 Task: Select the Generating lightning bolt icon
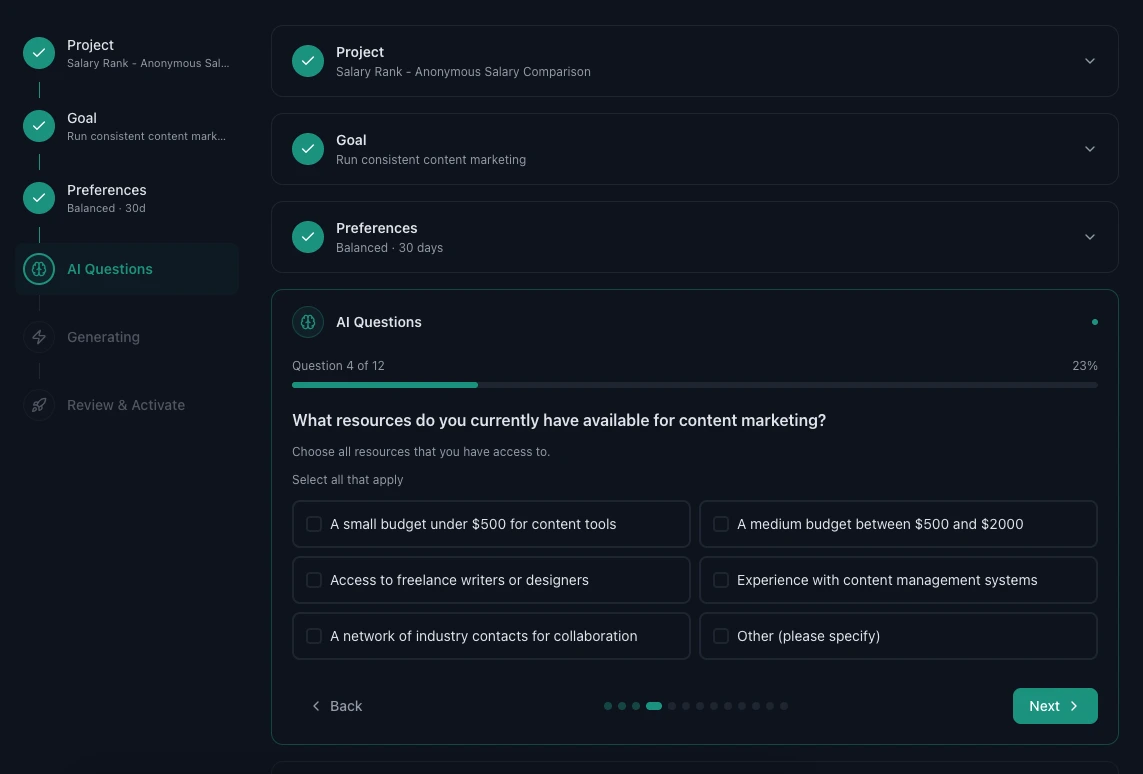39,337
